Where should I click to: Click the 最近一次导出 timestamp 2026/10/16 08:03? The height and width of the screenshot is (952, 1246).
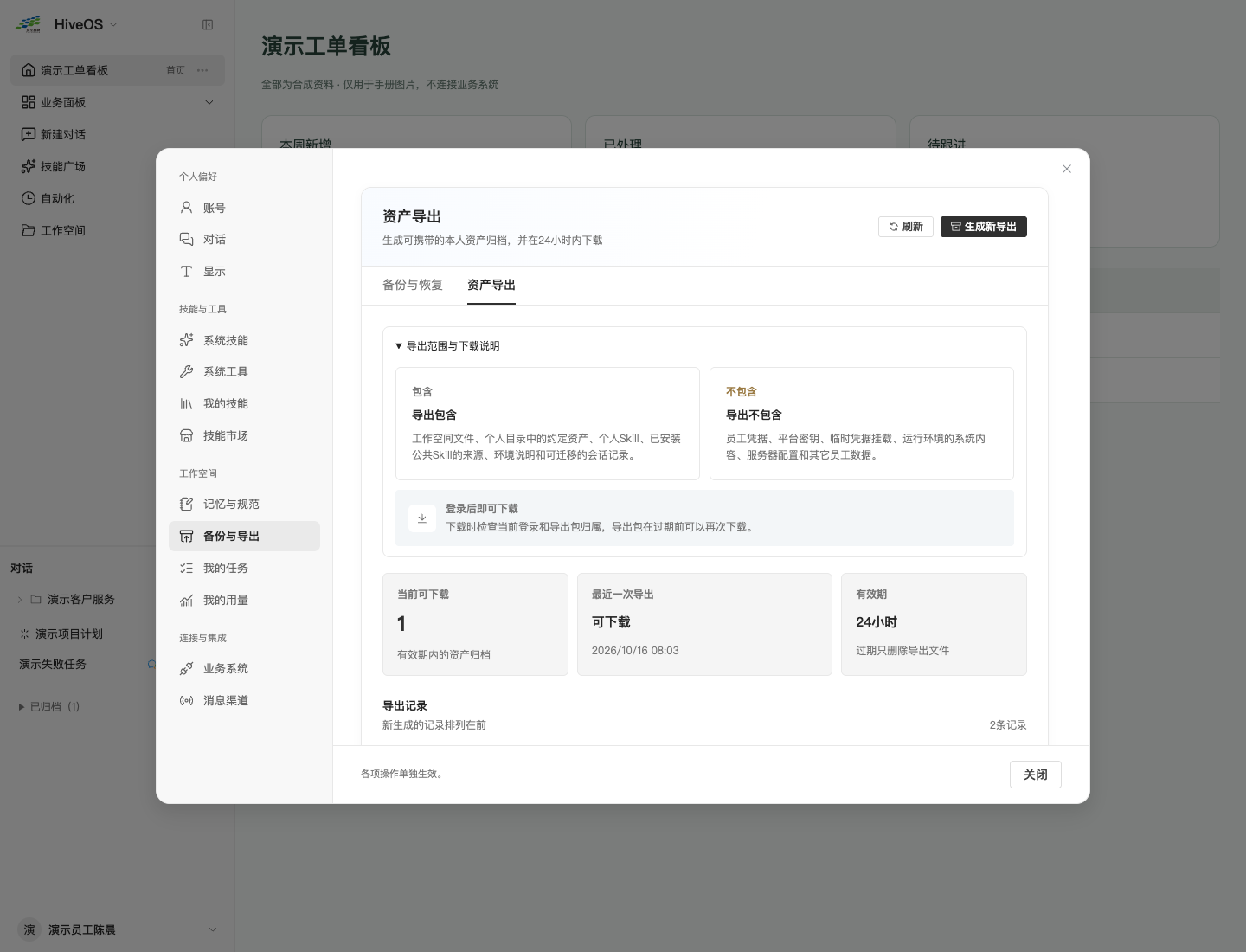point(635,651)
